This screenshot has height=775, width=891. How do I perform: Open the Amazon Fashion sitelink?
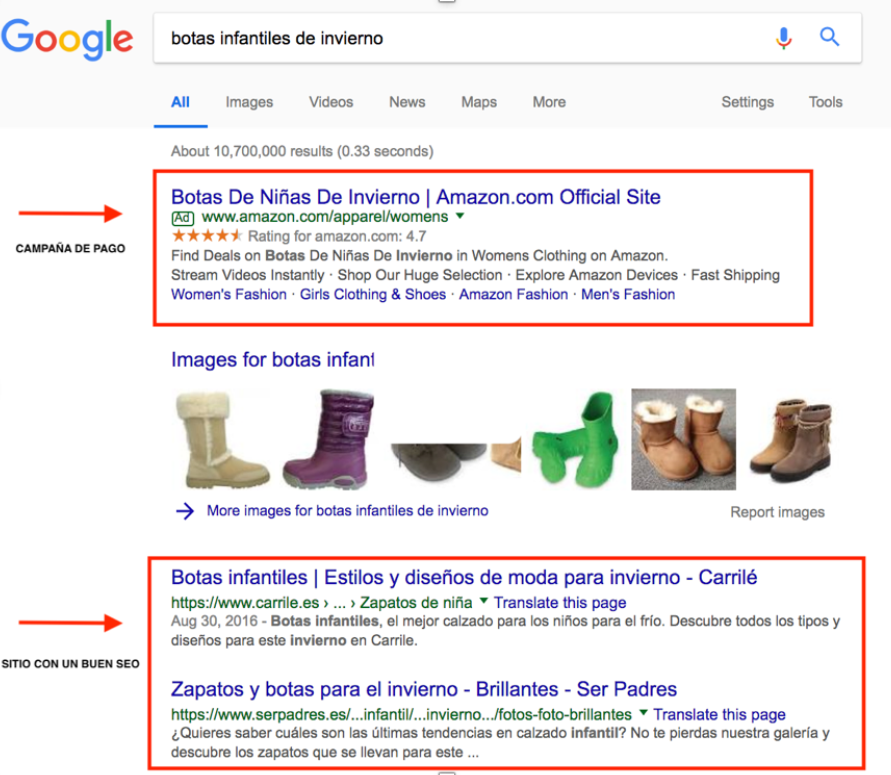[513, 294]
